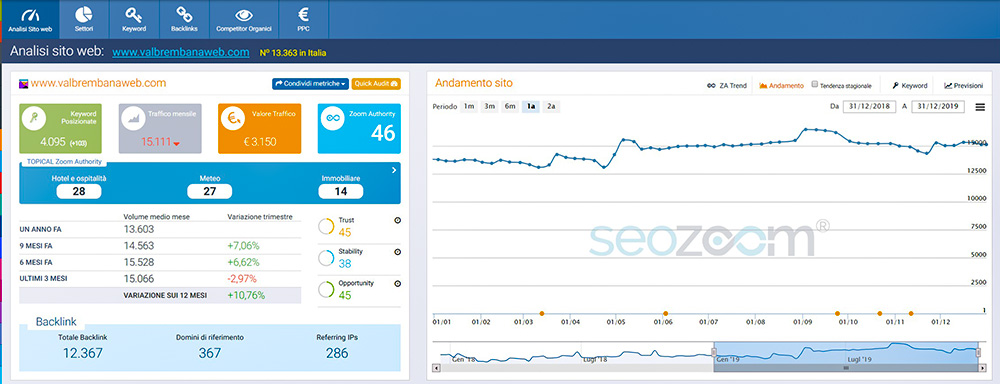Open the Backlinks tab
This screenshot has height=384, width=1000.
click(184, 19)
